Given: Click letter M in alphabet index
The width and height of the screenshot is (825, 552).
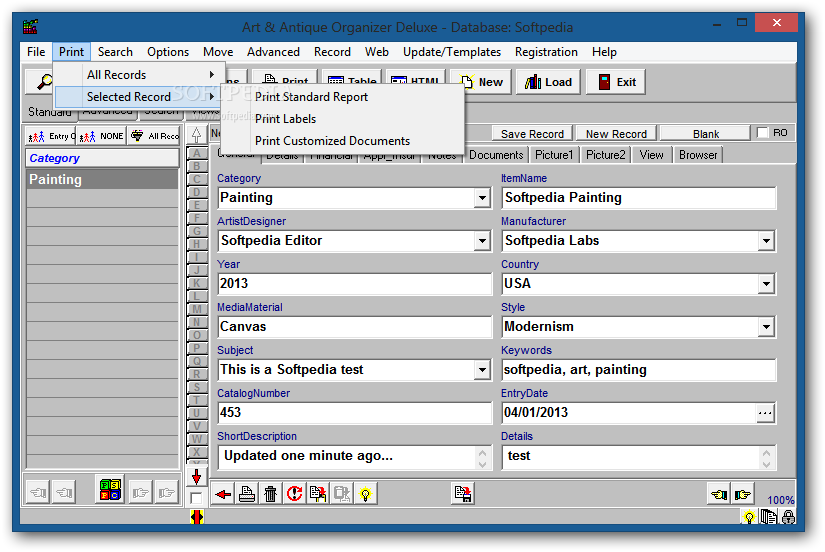Looking at the screenshot, I should 196,309.
